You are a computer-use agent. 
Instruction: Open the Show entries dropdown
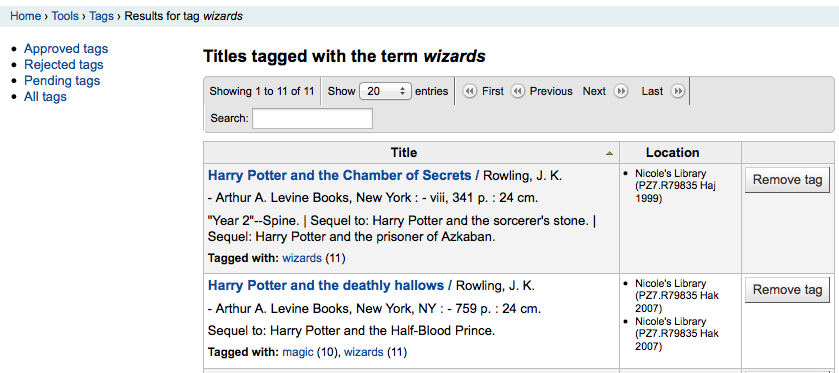pos(385,92)
